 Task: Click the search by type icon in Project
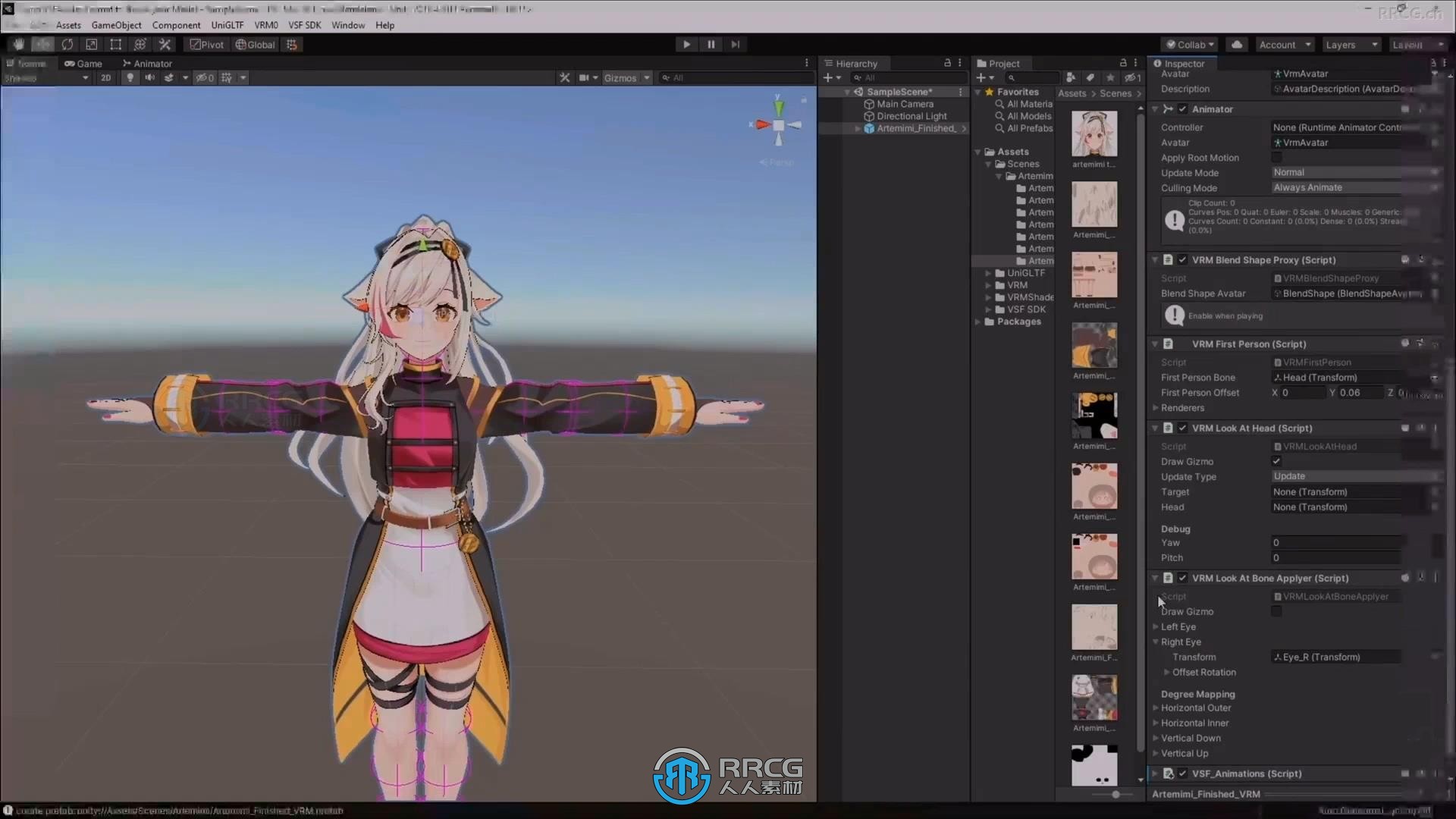tap(1070, 77)
